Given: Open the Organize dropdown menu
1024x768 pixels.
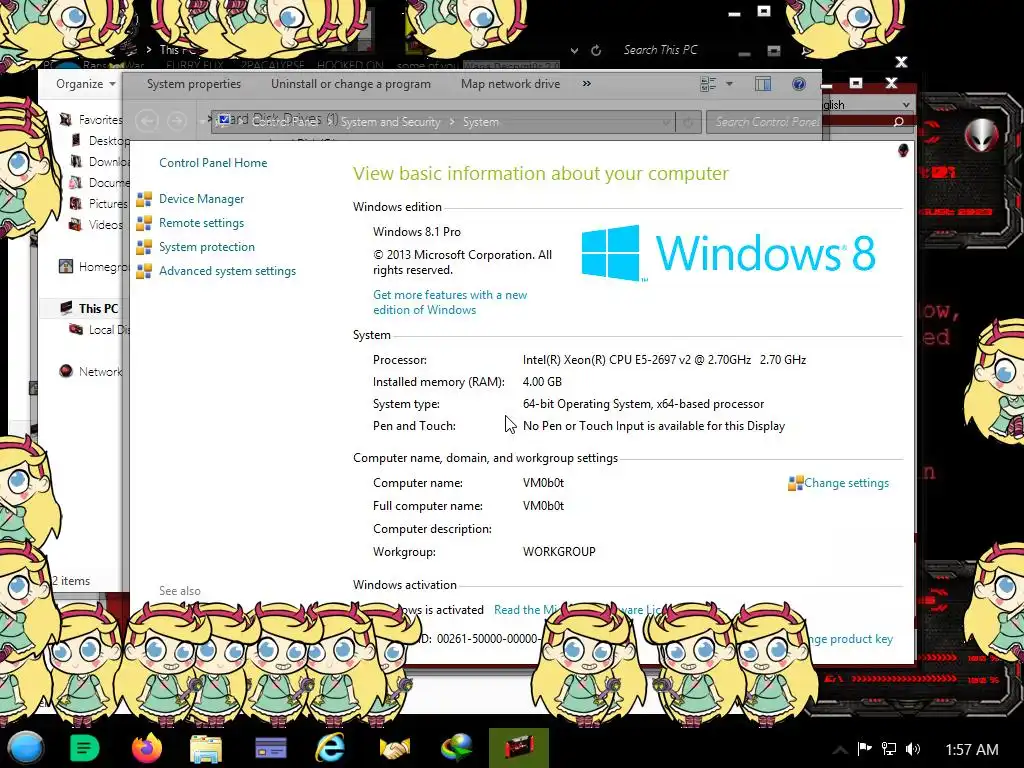Looking at the screenshot, I should (x=86, y=84).
